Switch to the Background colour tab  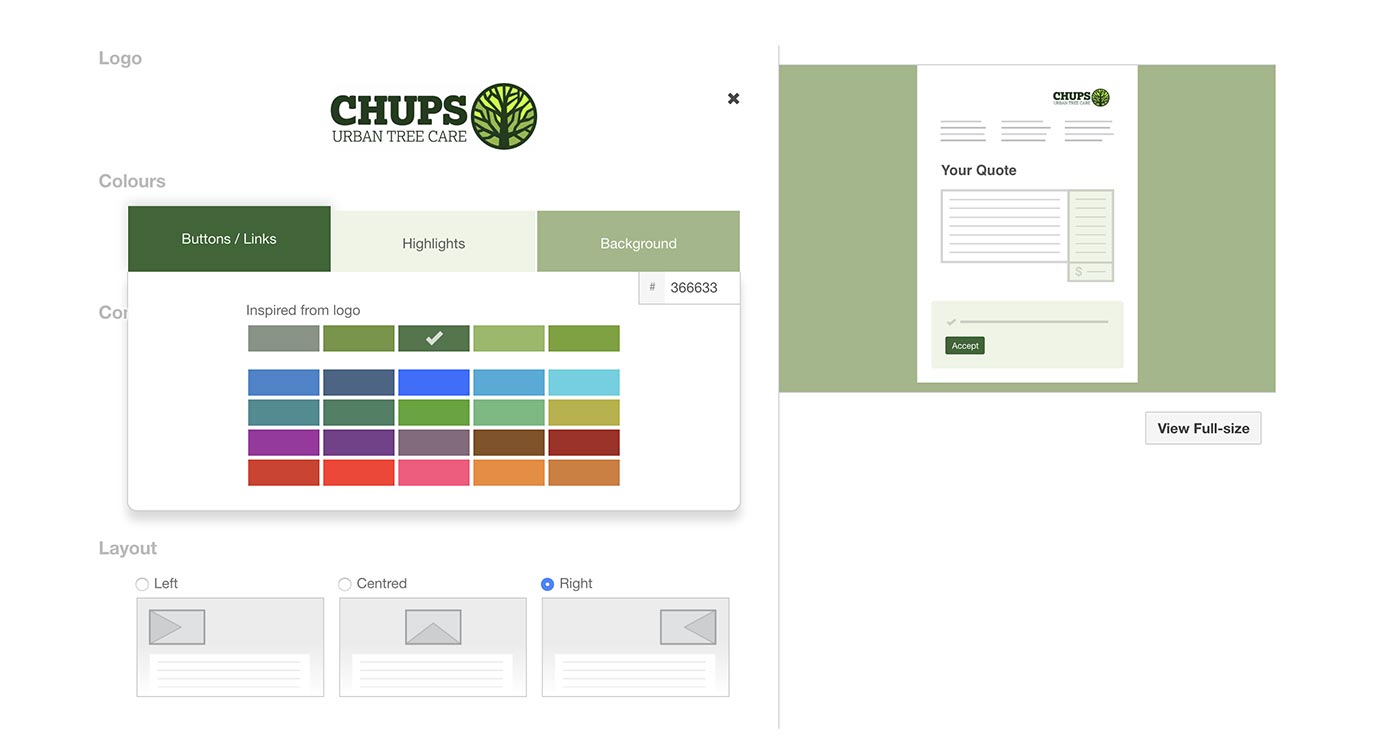pyautogui.click(x=638, y=242)
